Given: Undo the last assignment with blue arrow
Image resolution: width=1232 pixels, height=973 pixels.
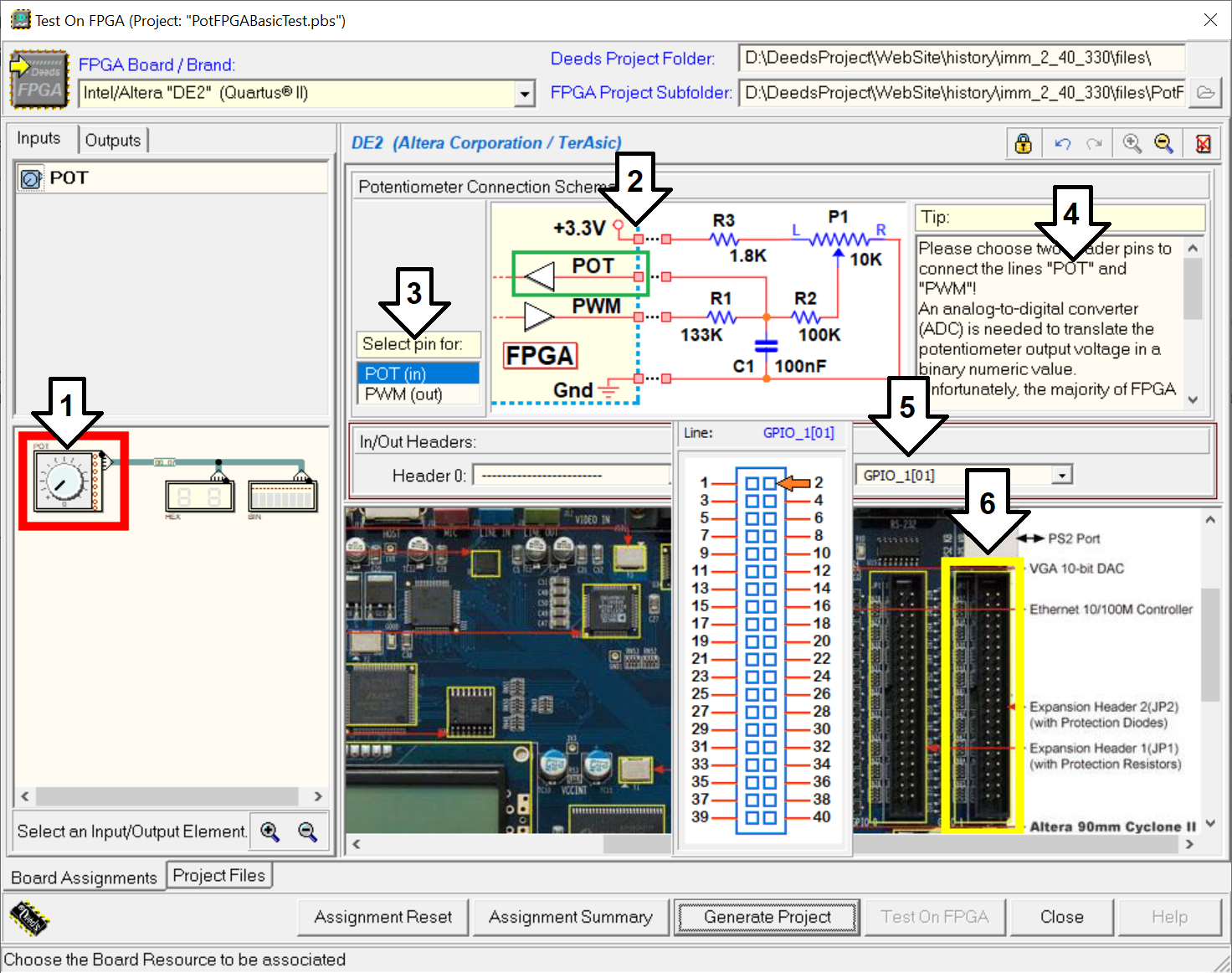Looking at the screenshot, I should point(1062,143).
